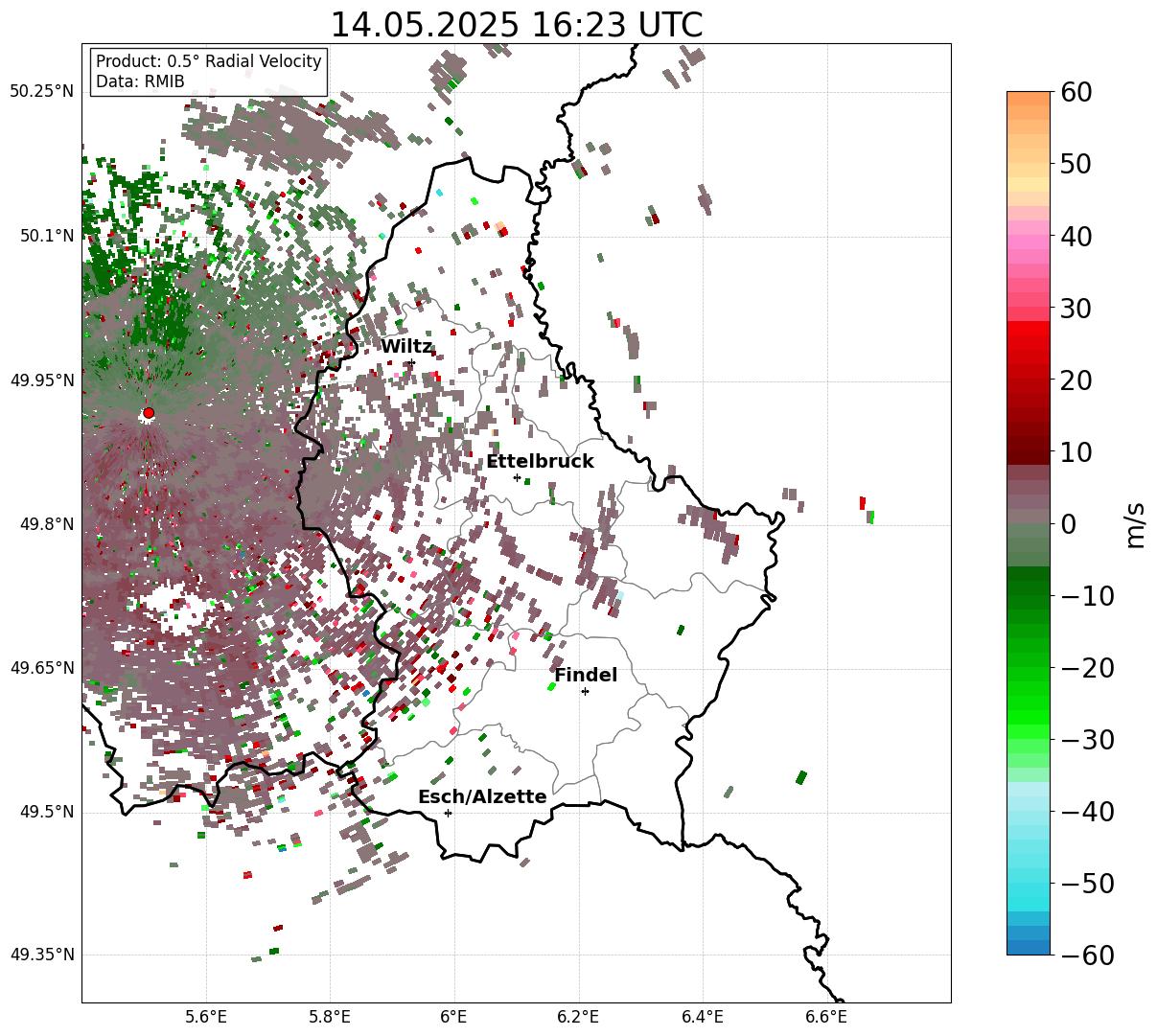Click the colorbar label −40
Image resolution: width=1157 pixels, height=1036 pixels.
pyautogui.click(x=1087, y=812)
